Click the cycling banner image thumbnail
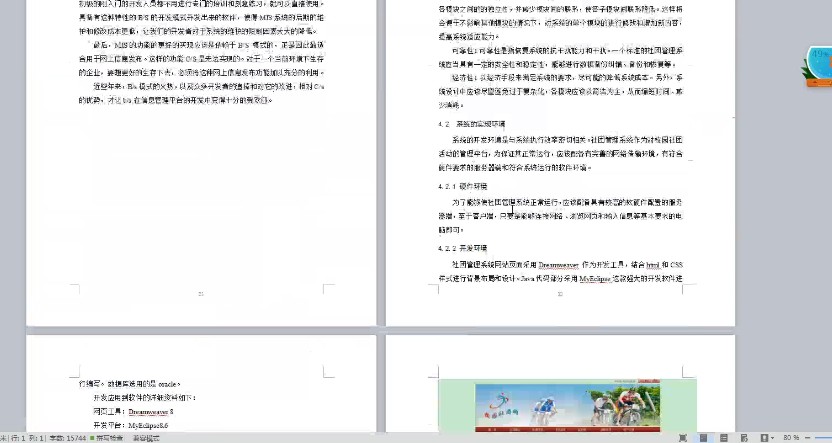The height and width of the screenshot is (443, 832). [x=567, y=406]
